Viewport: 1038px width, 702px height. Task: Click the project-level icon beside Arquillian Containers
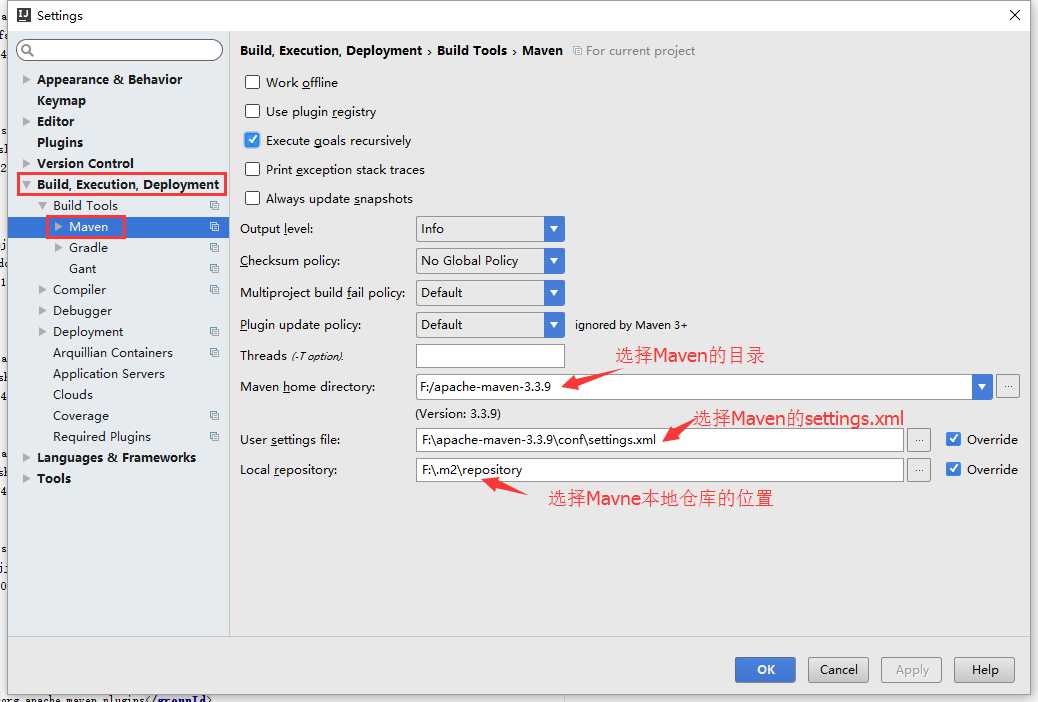click(214, 352)
